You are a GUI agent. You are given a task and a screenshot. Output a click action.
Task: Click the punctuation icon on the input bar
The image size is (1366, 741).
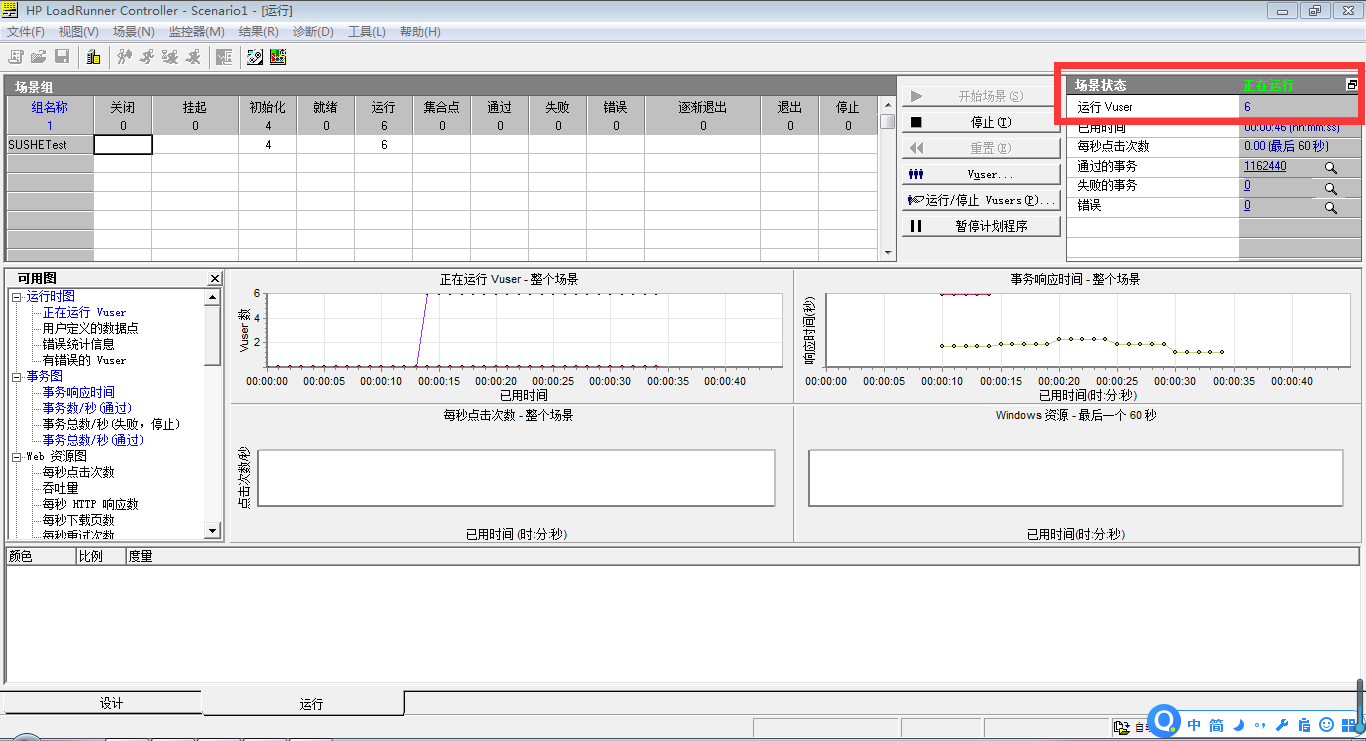1260,725
